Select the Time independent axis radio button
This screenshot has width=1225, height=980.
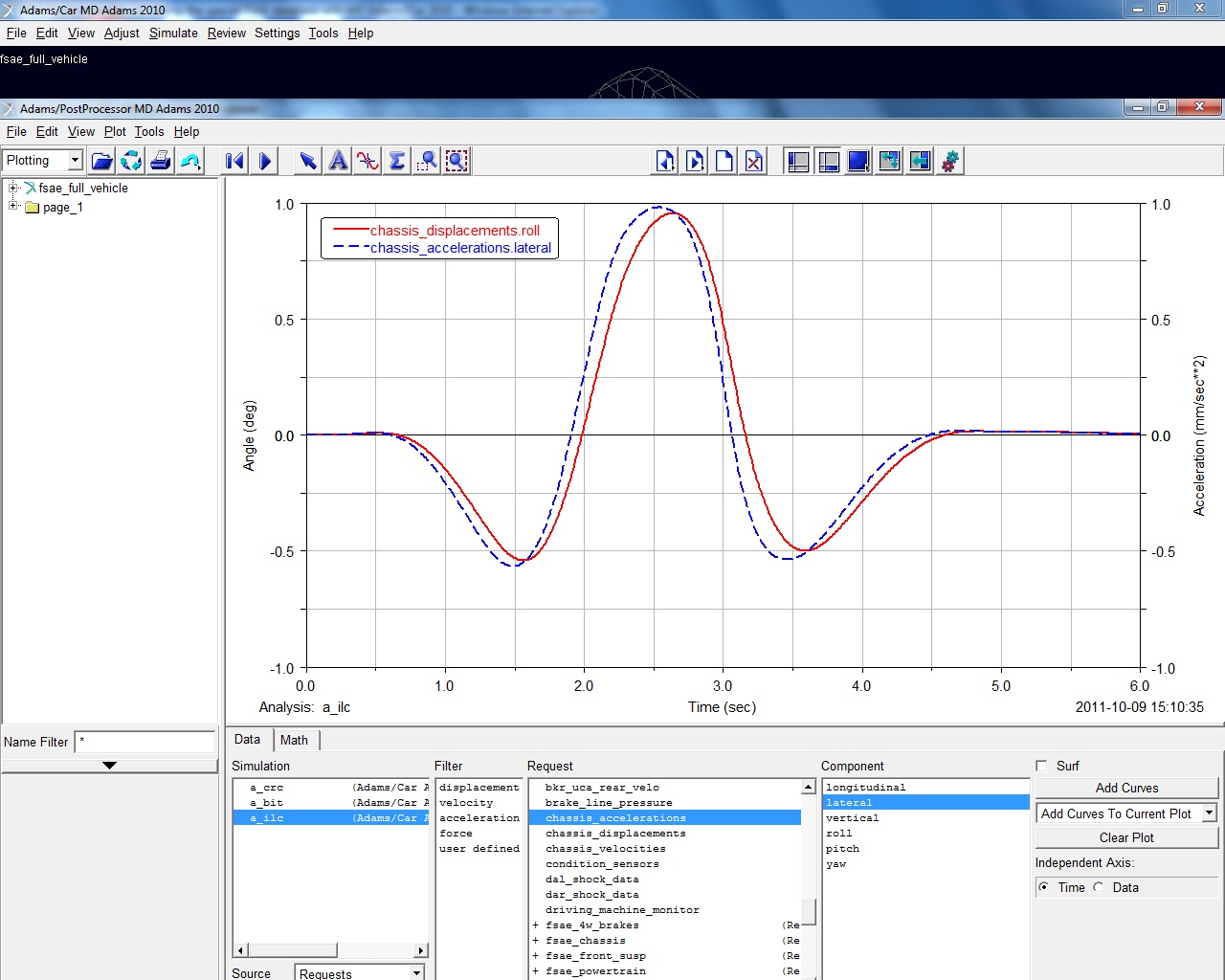[1044, 887]
